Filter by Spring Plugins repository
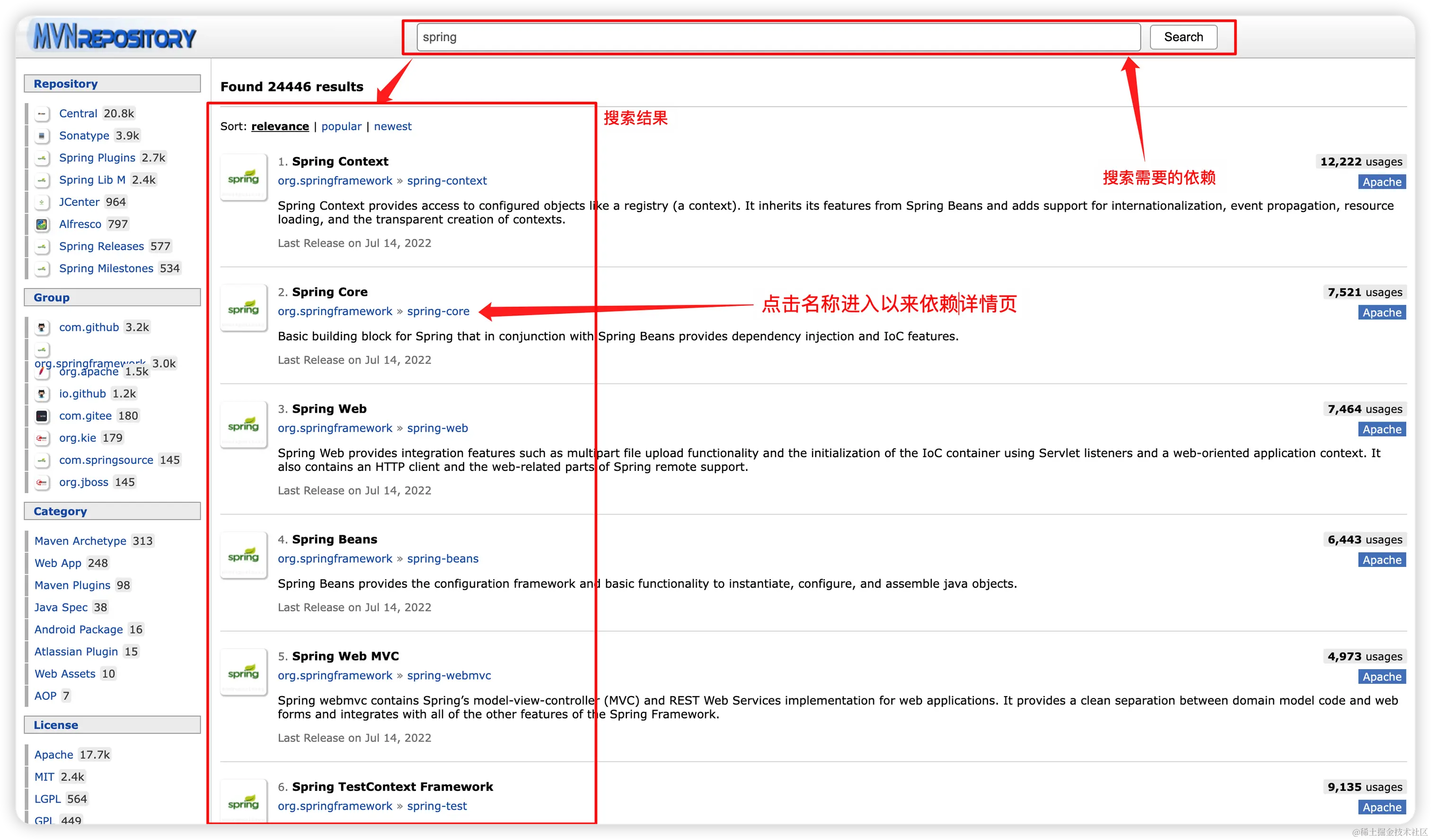This screenshot has width=1431, height=840. [x=97, y=158]
